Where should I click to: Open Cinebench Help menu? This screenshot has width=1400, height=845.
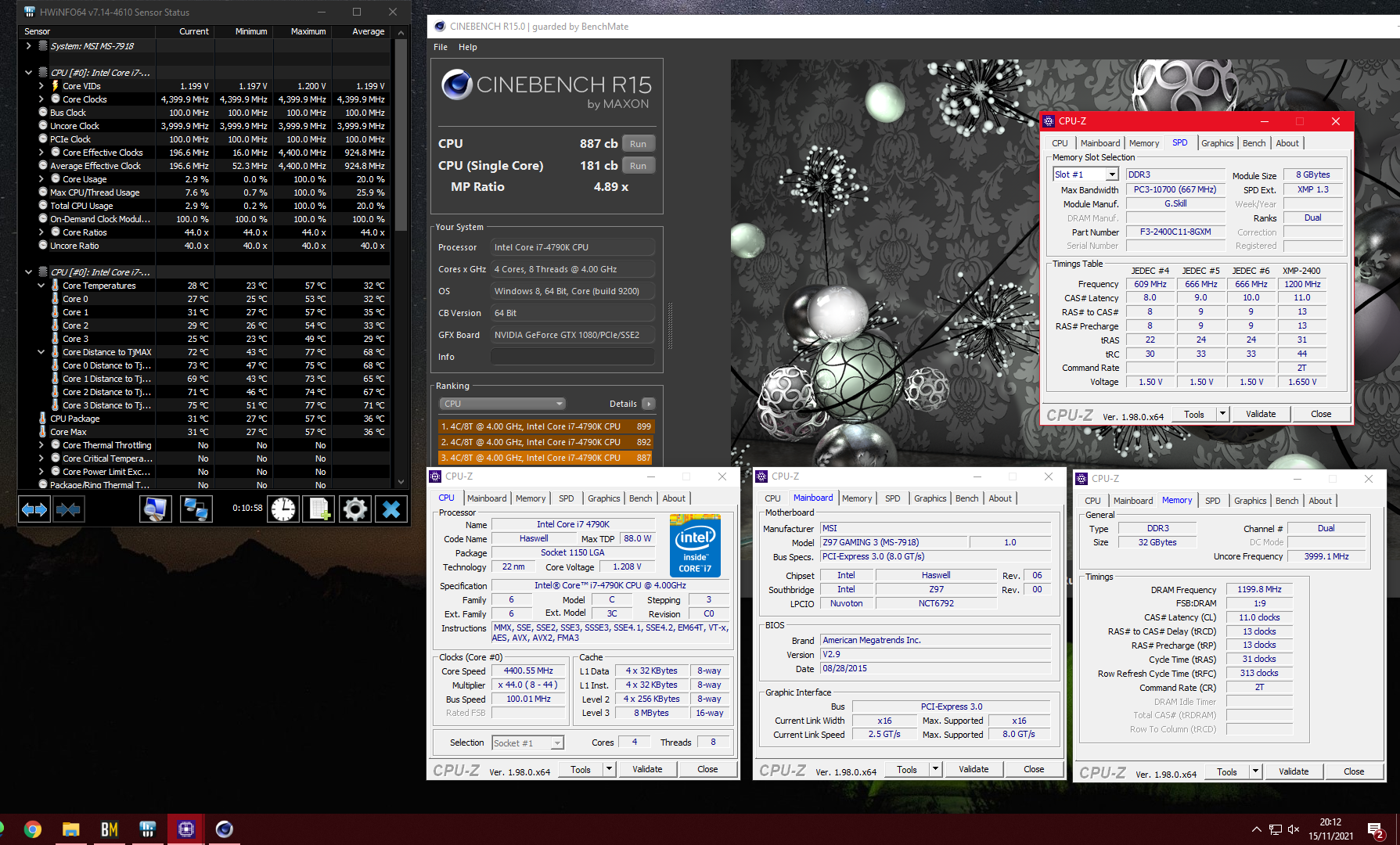(467, 47)
